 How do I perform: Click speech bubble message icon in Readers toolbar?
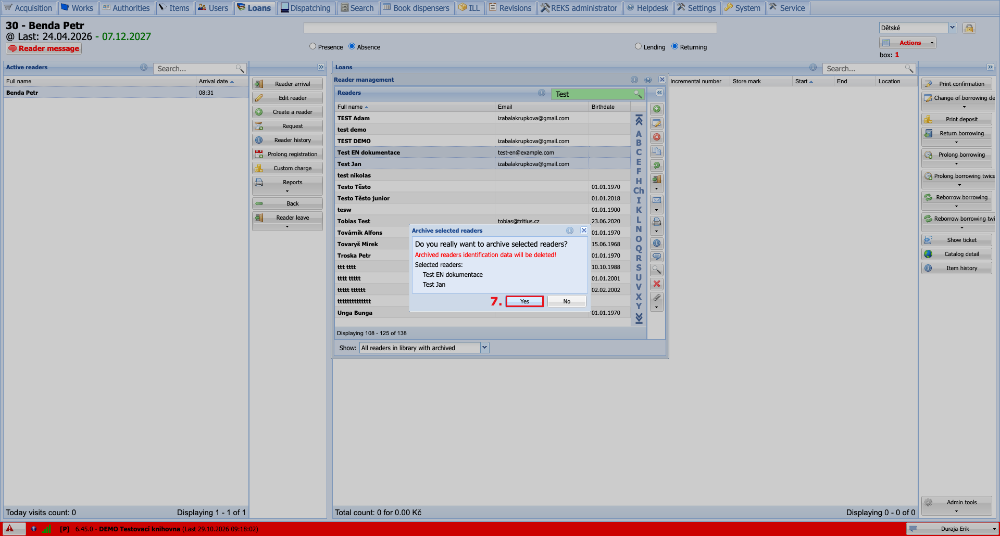point(656,257)
